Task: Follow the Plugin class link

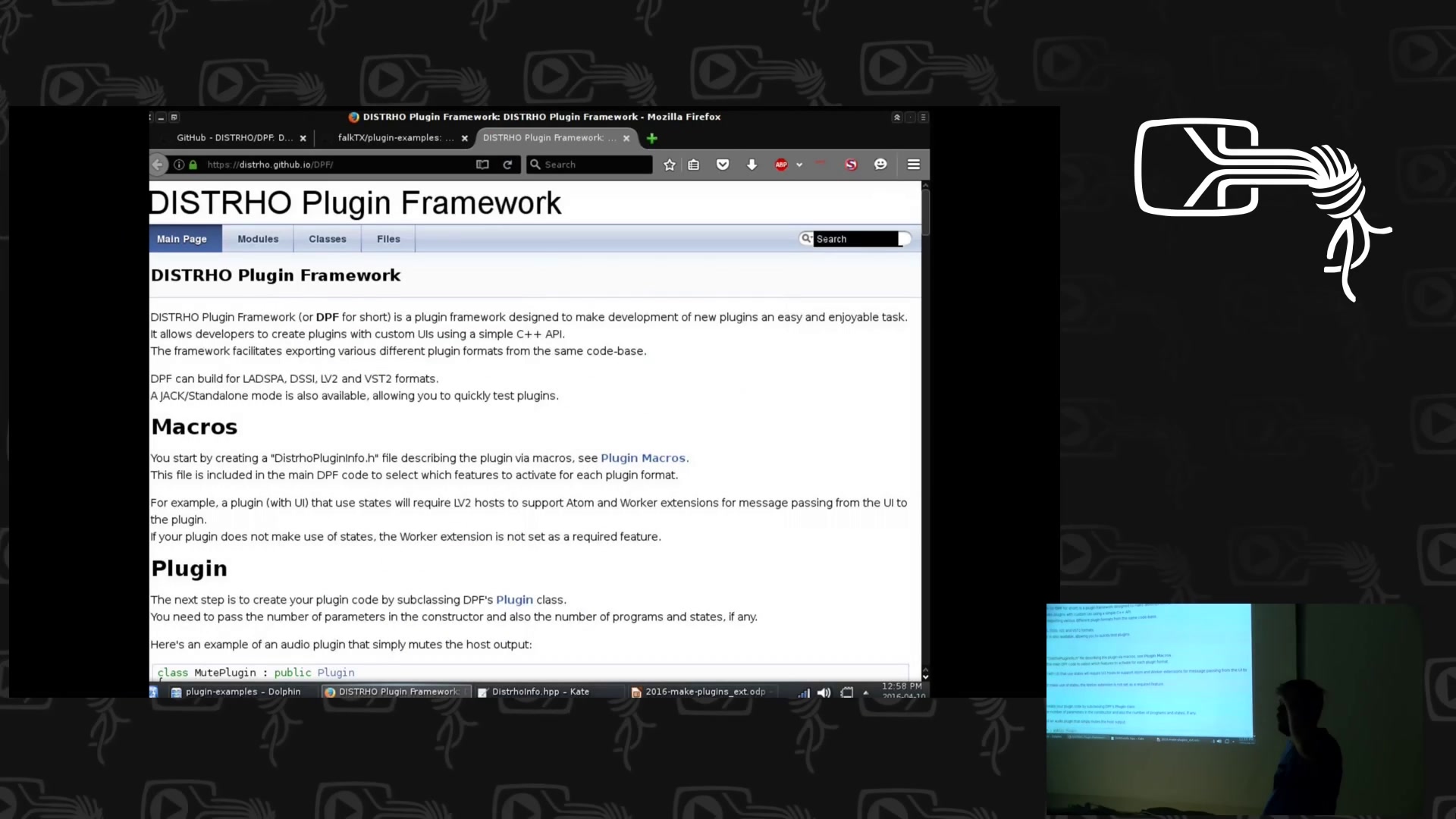Action: [515, 600]
